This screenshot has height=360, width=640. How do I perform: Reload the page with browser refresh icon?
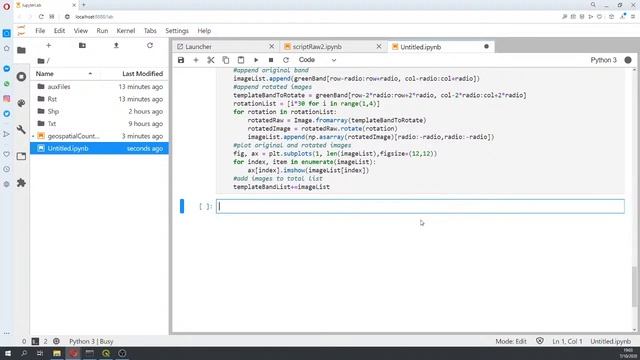tap(41, 17)
